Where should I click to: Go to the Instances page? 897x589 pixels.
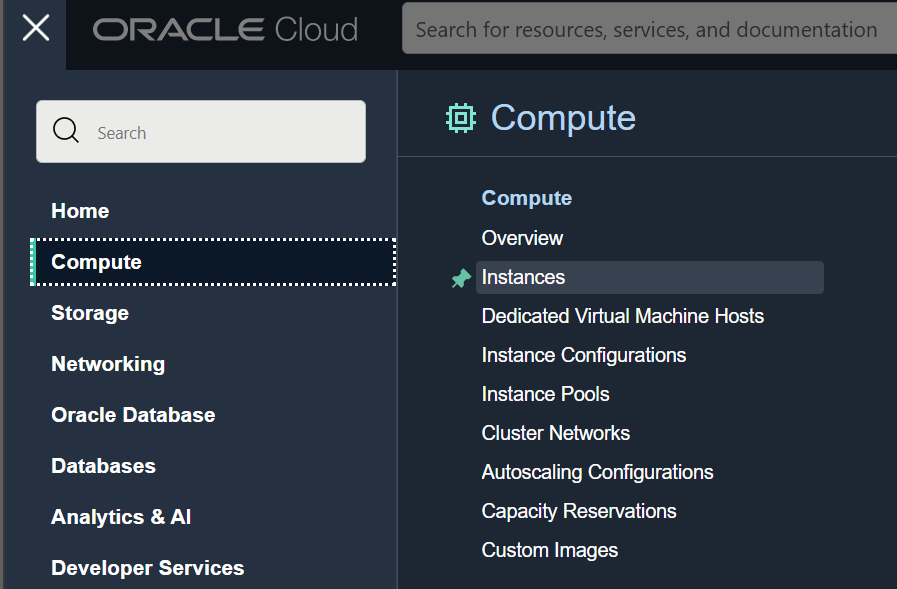(650, 277)
